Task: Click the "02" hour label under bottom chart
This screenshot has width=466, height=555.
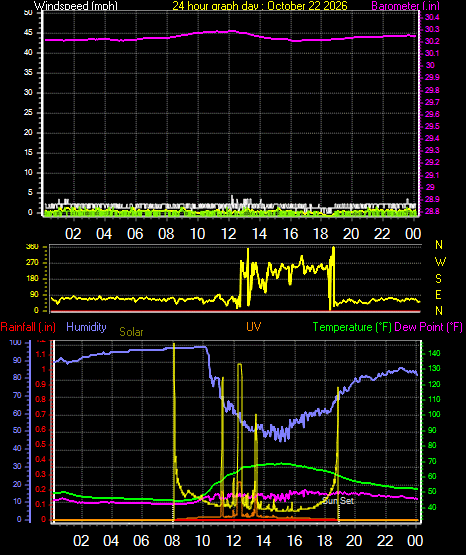Action: click(x=81, y=541)
